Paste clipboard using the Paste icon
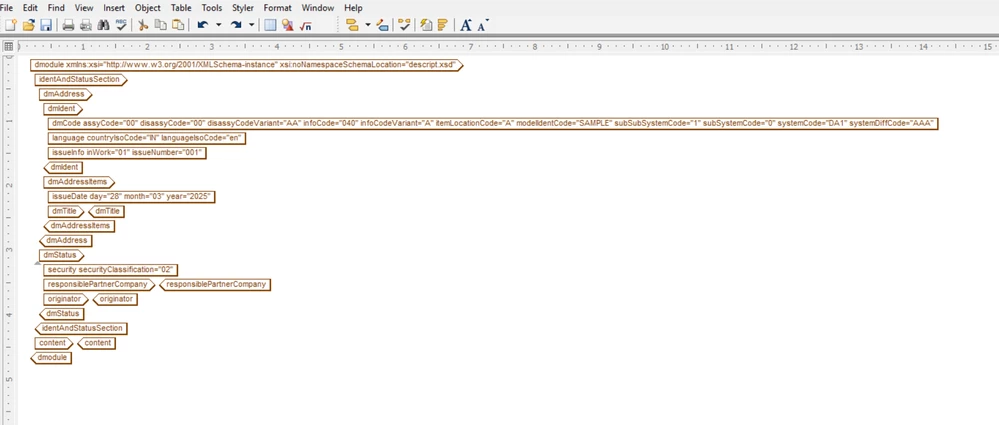The height and width of the screenshot is (425, 999). (x=178, y=25)
